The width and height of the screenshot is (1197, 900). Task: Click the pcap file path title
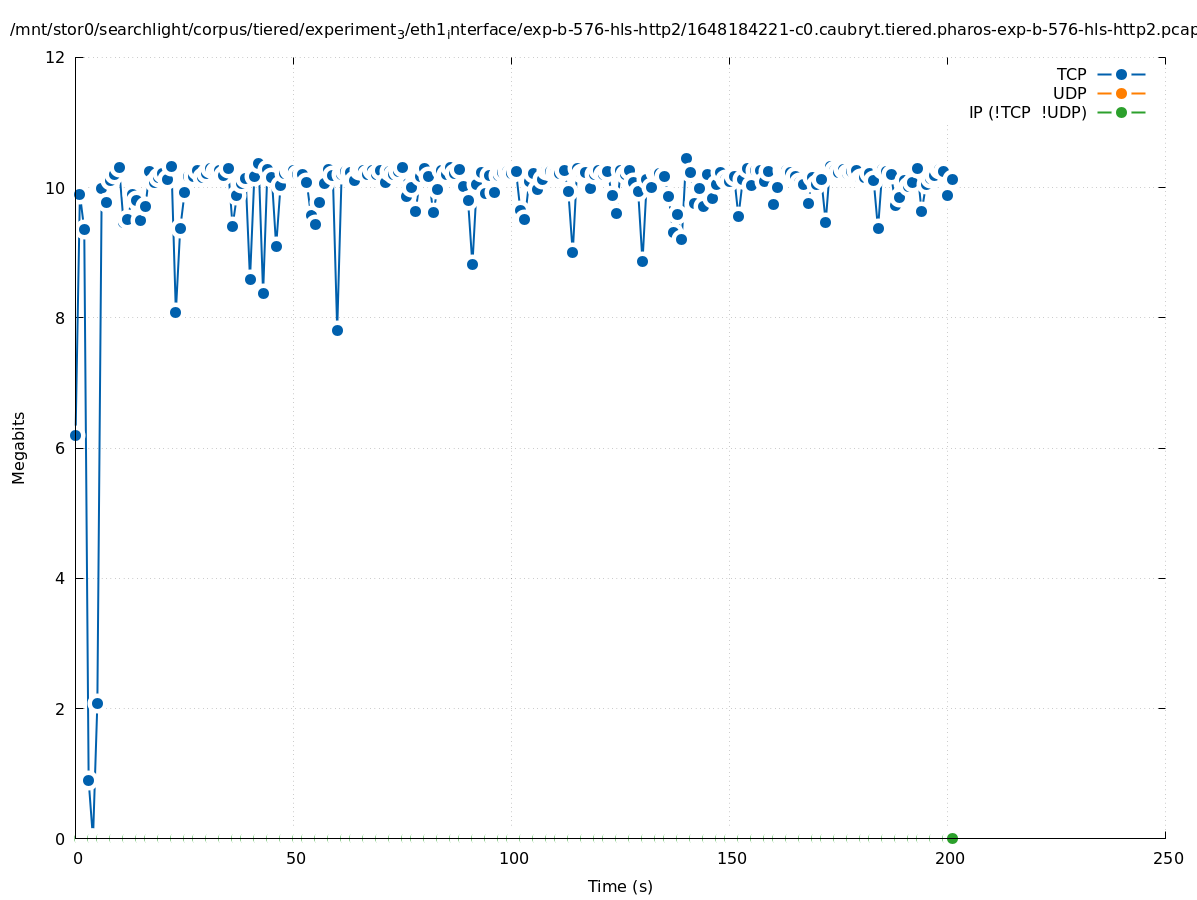click(600, 30)
